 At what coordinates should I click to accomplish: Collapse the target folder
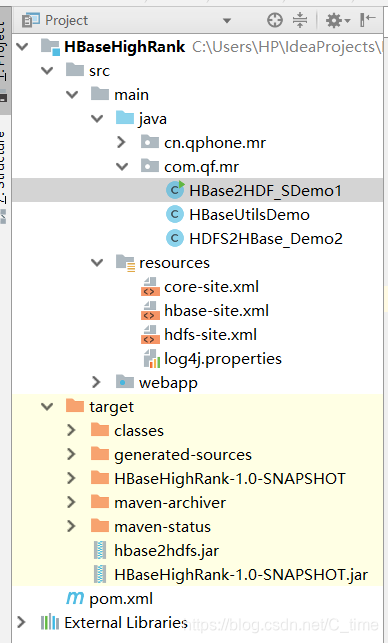47,407
